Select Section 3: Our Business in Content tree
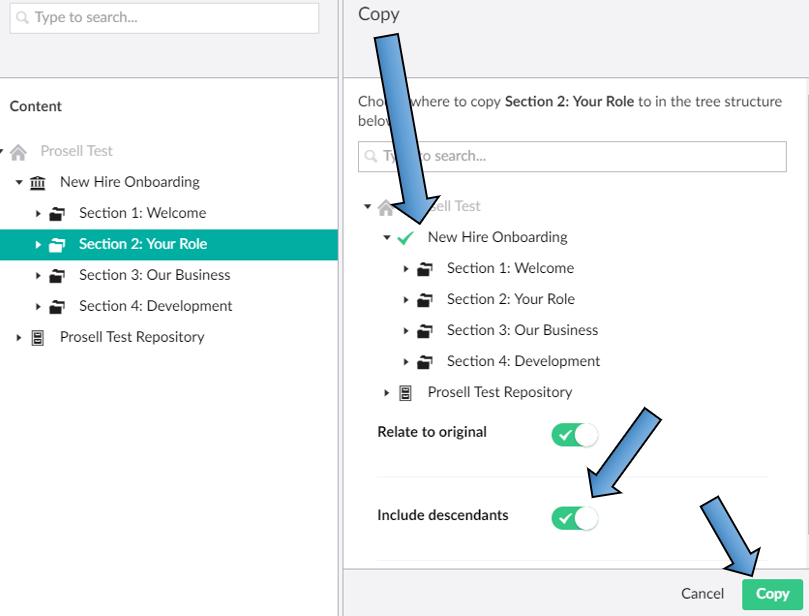This screenshot has height=616, width=809. coord(154,275)
